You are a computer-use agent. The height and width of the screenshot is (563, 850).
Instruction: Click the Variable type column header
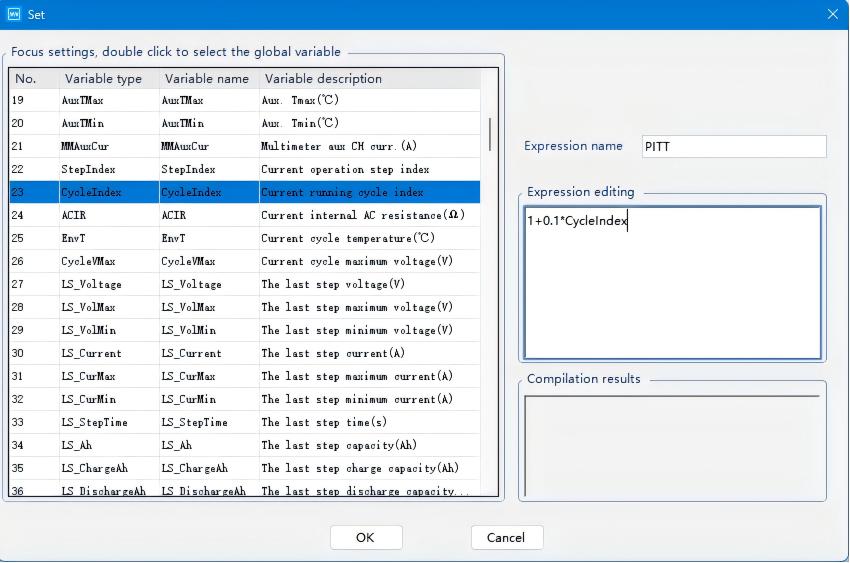click(108, 79)
